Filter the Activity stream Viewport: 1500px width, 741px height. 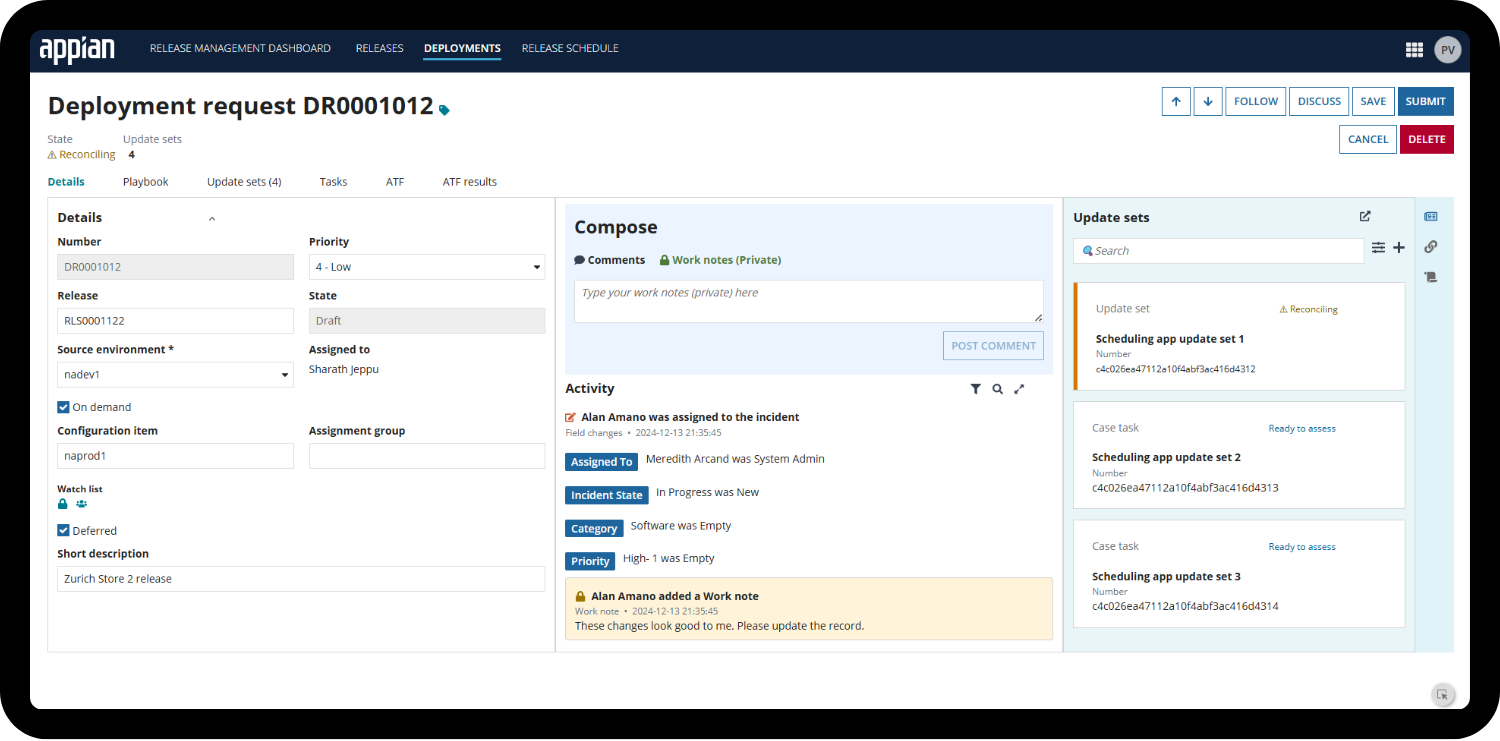pyautogui.click(x=975, y=389)
